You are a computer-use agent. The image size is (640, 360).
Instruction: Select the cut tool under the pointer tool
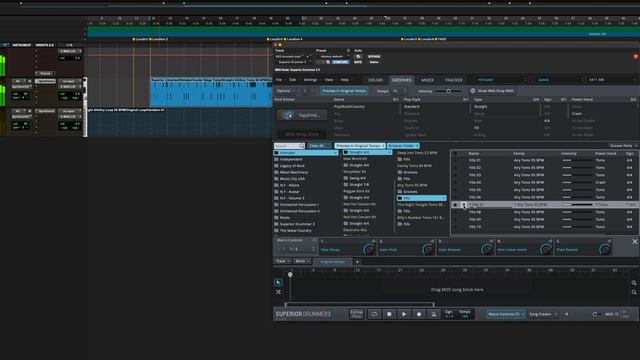278,292
